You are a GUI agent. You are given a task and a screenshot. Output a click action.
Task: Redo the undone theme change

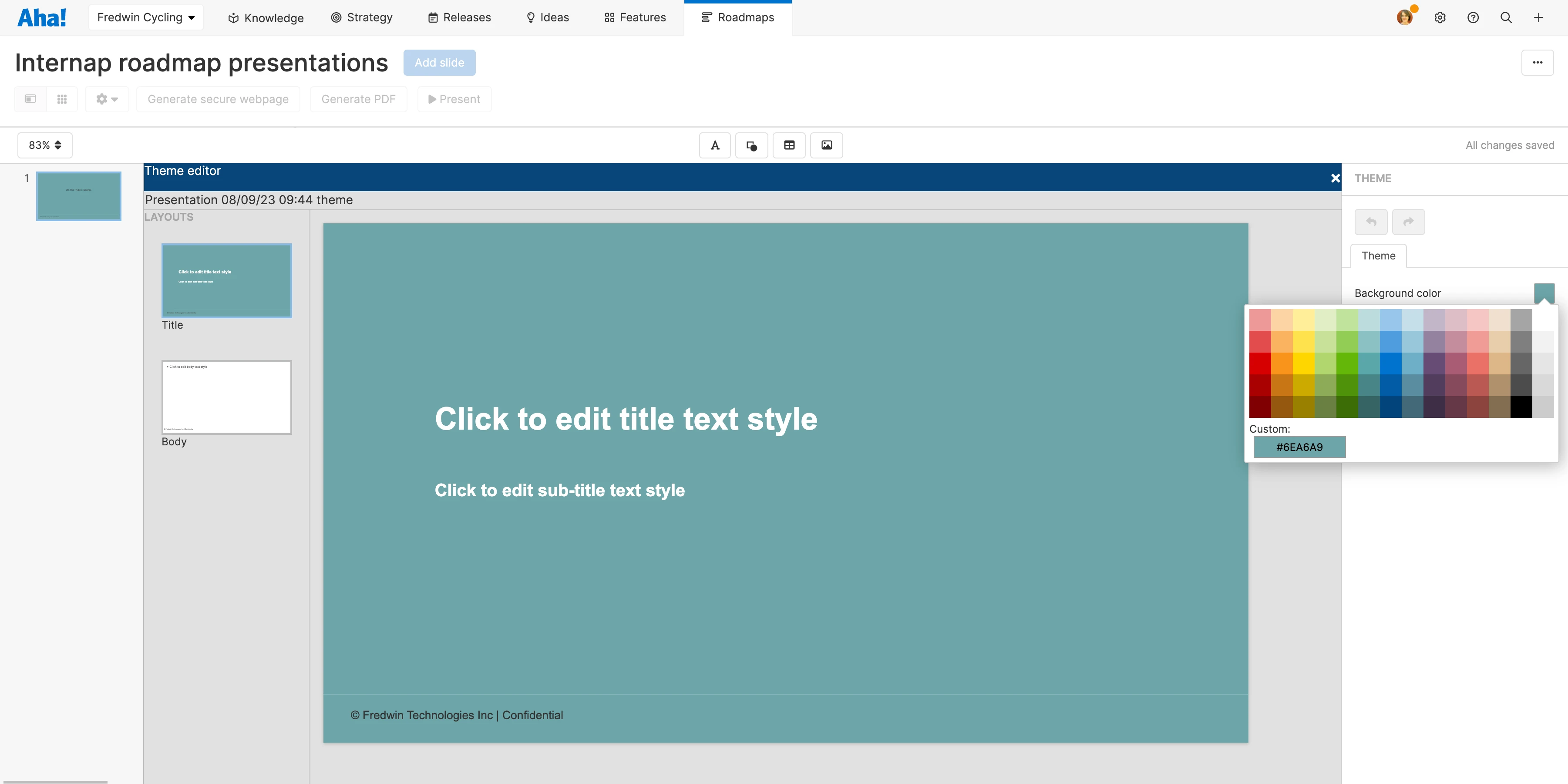tap(1408, 222)
